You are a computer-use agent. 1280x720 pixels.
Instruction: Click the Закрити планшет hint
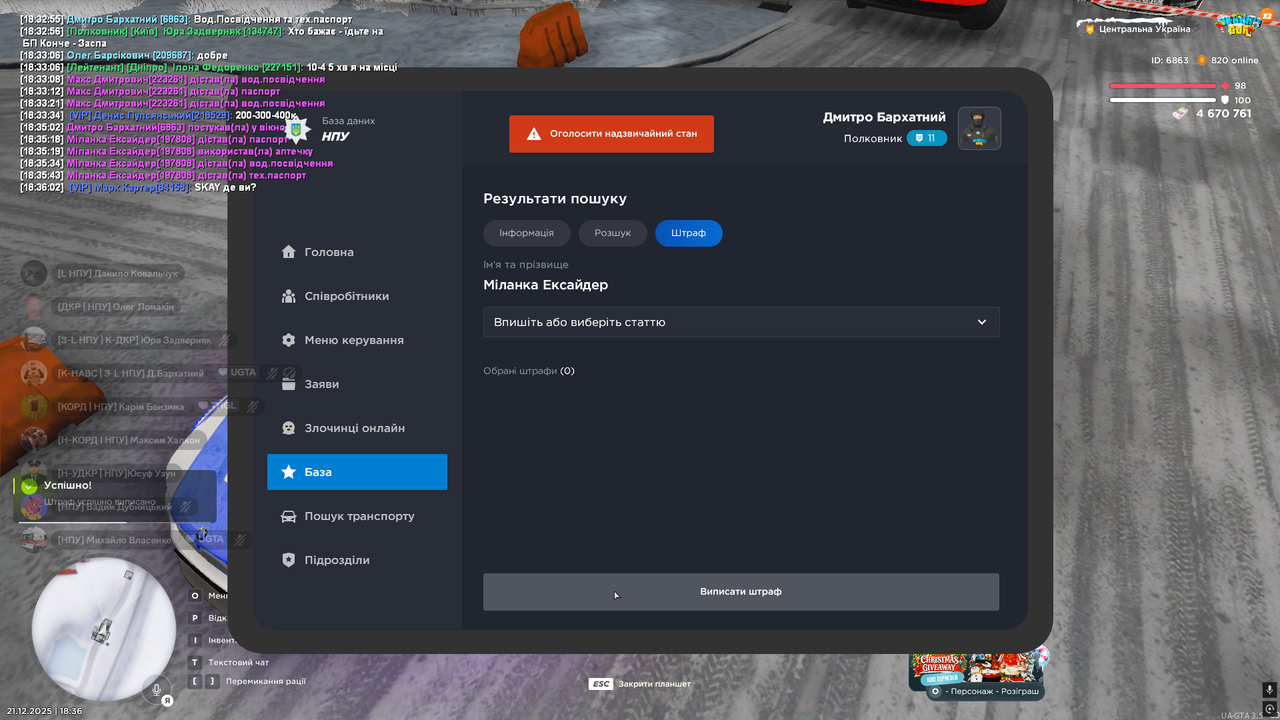(654, 684)
